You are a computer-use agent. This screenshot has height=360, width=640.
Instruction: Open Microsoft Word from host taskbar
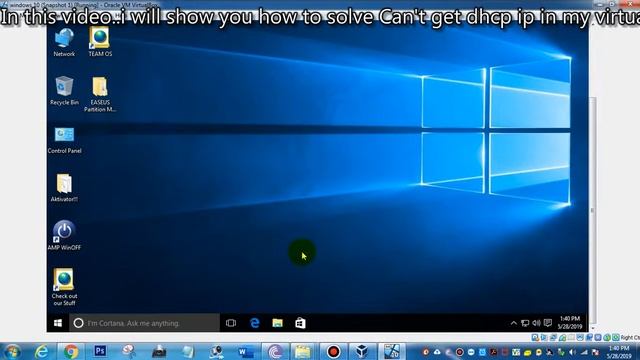tap(245, 351)
